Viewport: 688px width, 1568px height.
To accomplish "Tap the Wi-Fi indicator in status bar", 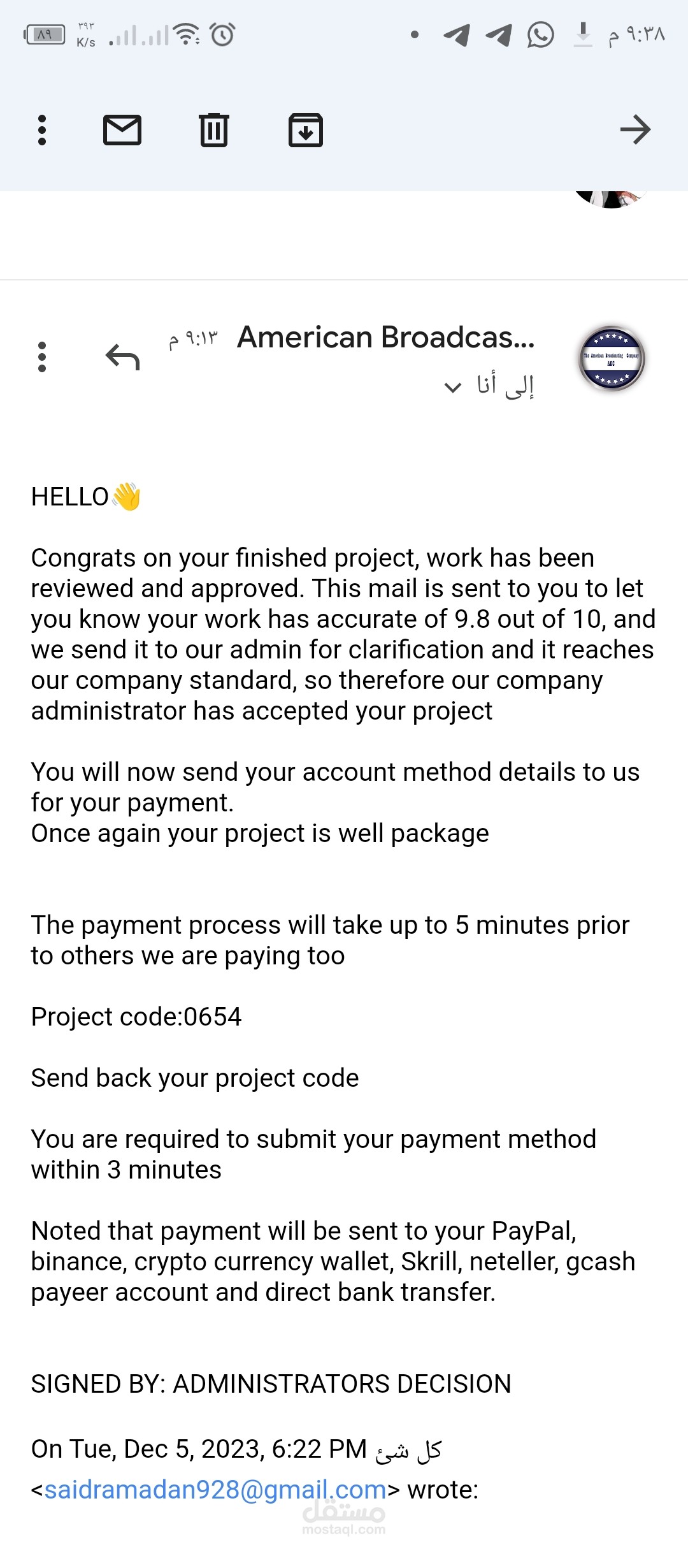I will click(x=187, y=34).
